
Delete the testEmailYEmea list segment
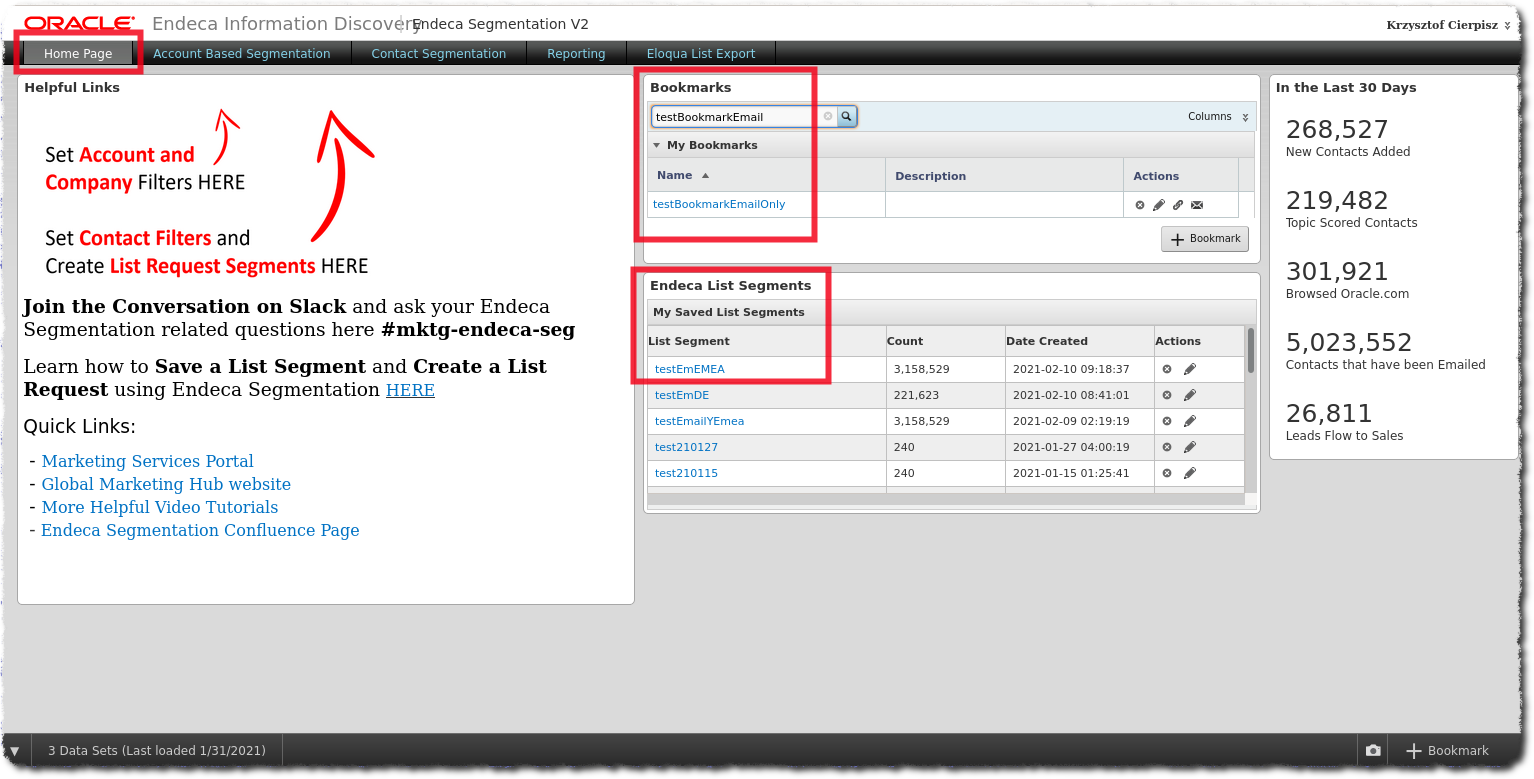1167,421
